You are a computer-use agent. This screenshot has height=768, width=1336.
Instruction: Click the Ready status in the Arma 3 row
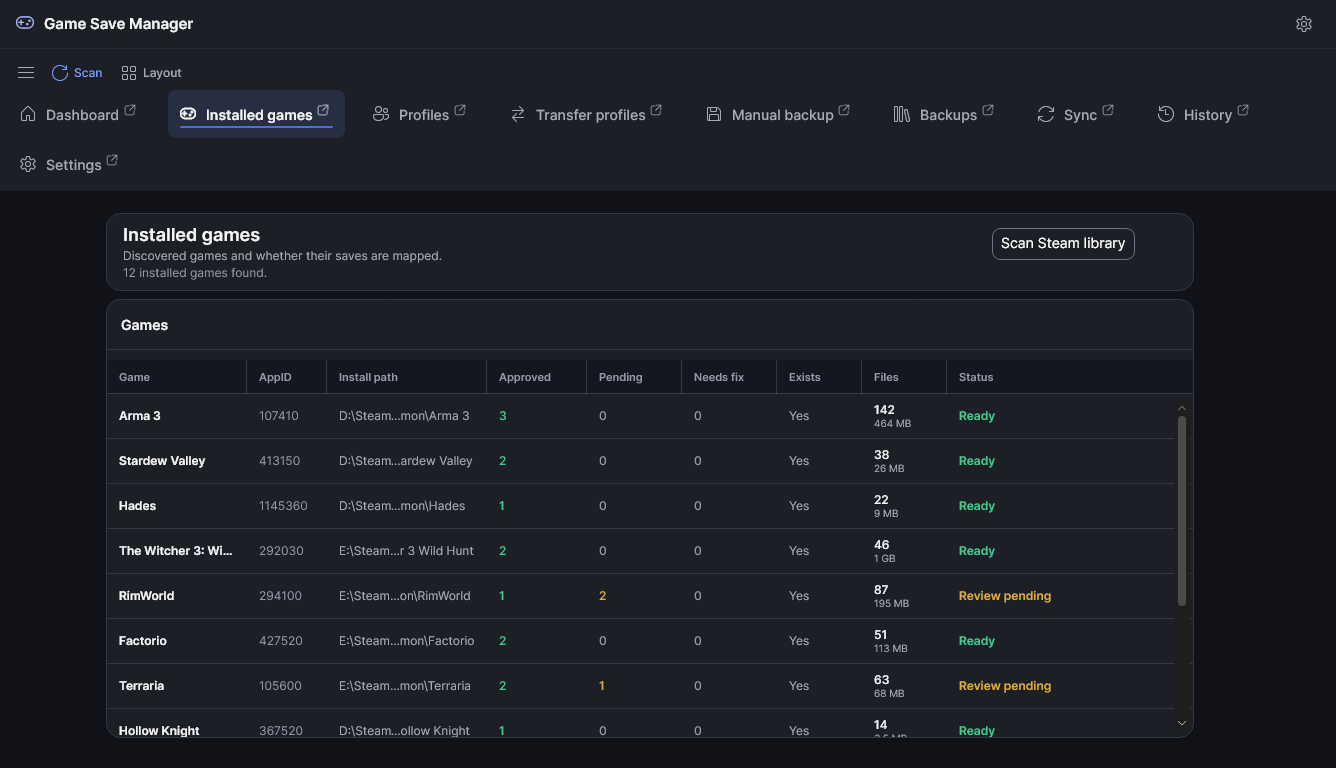click(x=977, y=416)
